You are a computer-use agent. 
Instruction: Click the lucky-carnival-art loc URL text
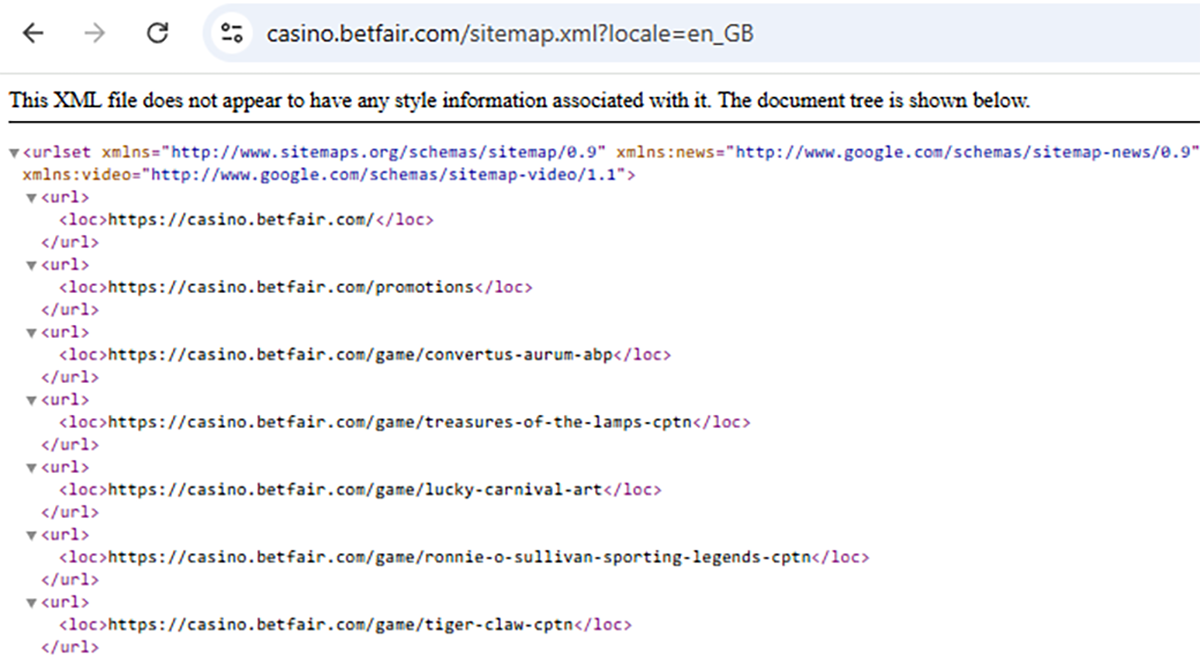click(x=355, y=490)
